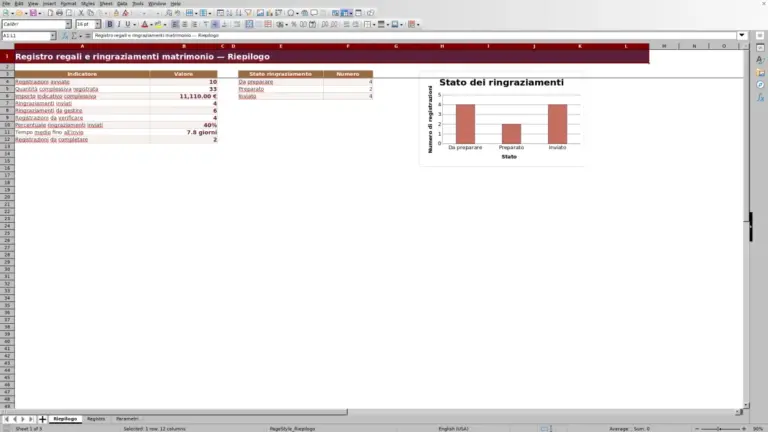Toggle Freeze rows and columns
The height and width of the screenshot is (432, 768).
[x=345, y=13]
